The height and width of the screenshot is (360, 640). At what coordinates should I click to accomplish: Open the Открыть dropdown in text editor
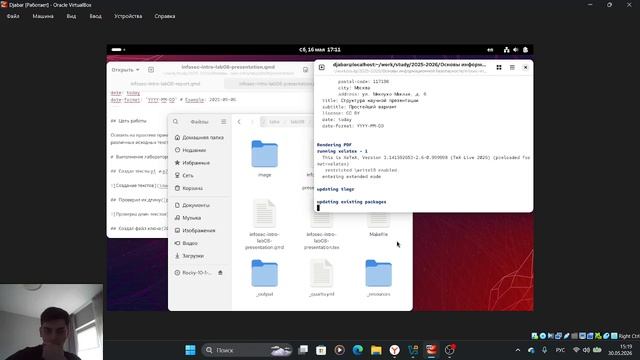pyautogui.click(x=125, y=70)
